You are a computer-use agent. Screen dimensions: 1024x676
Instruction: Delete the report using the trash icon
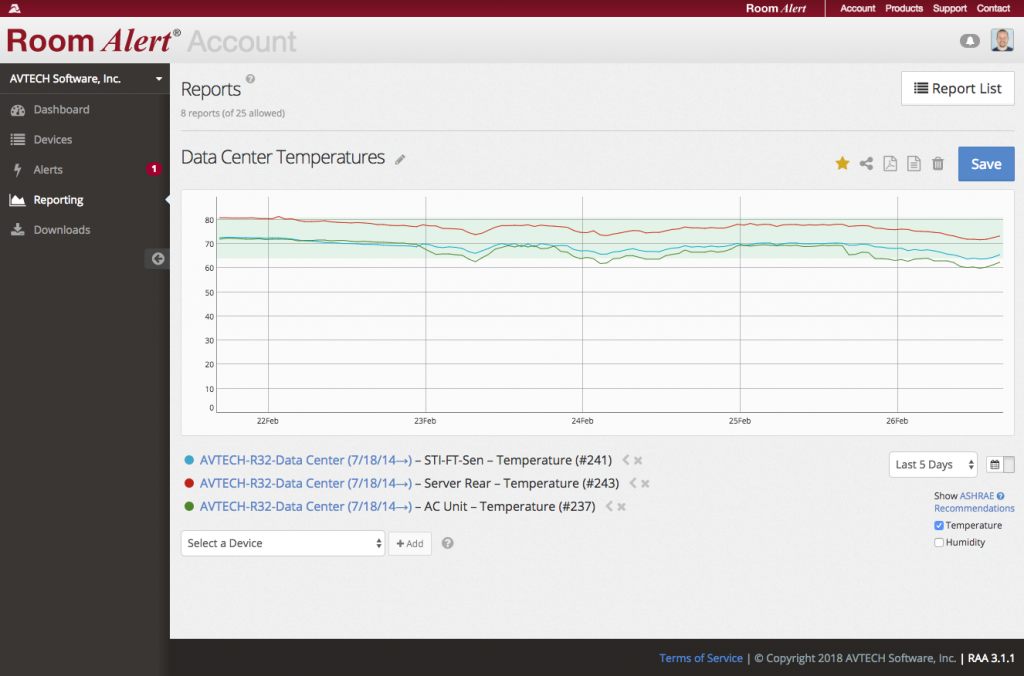pos(937,163)
